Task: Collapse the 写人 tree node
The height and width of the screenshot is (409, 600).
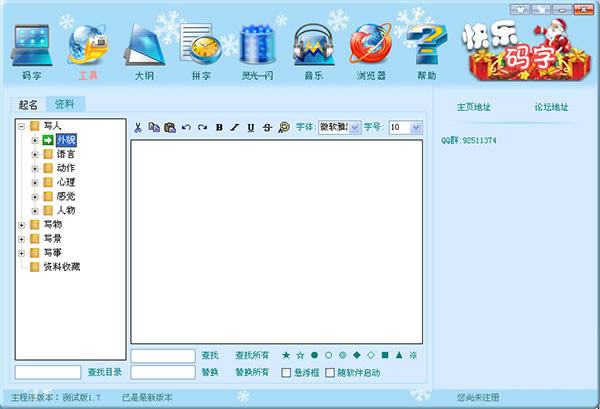Action: click(22, 126)
